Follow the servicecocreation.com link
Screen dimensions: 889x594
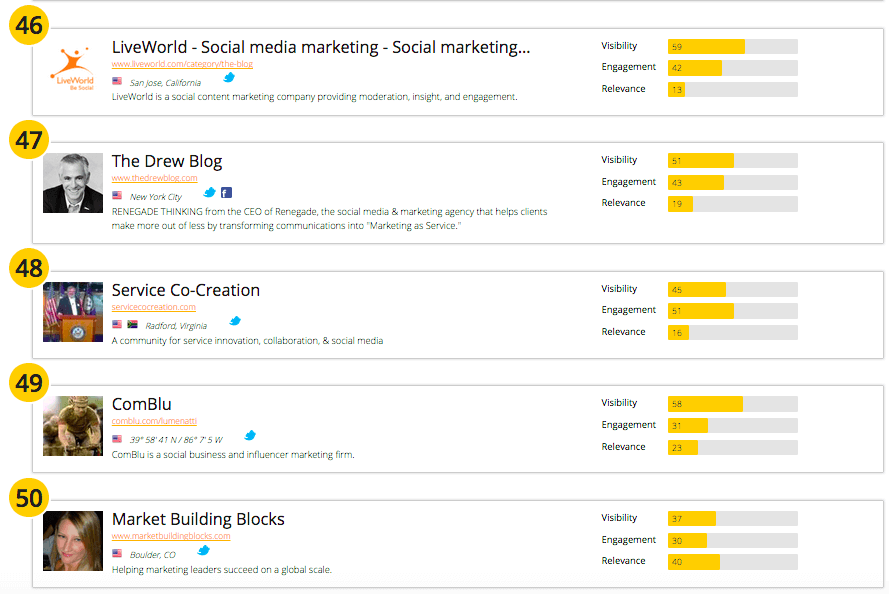click(x=153, y=307)
